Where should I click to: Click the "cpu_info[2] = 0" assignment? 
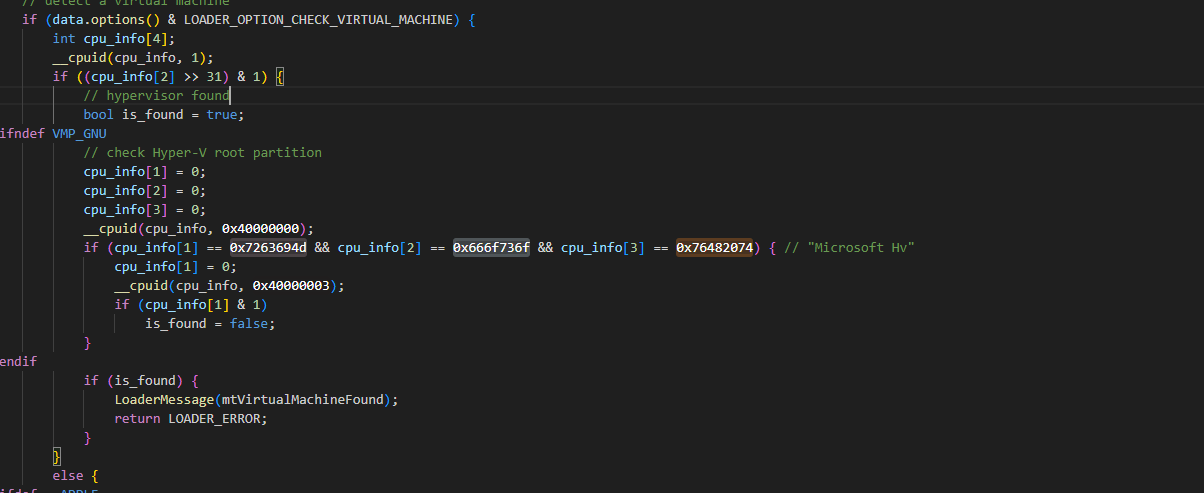tap(145, 191)
